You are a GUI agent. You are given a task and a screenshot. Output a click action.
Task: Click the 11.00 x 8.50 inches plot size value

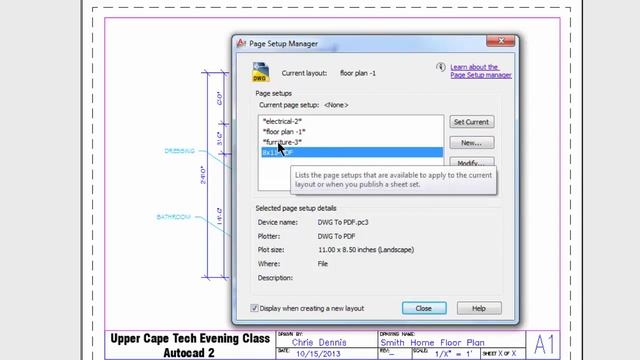366,250
